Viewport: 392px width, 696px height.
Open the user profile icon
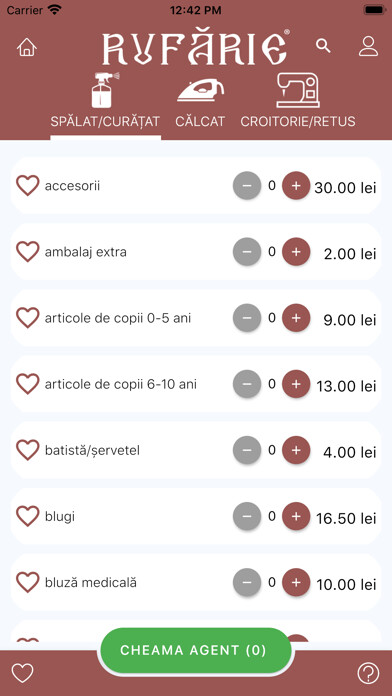[368, 47]
